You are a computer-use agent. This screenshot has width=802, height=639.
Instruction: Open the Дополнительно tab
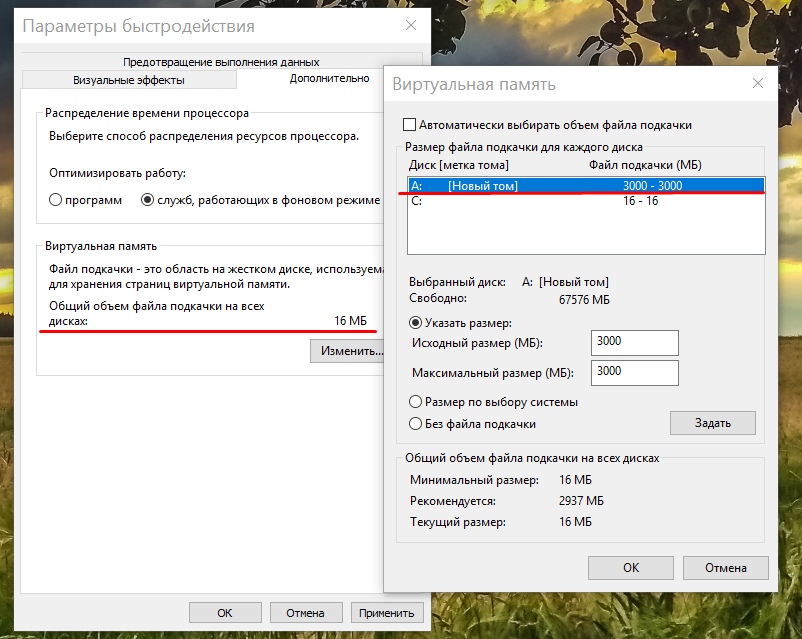(x=329, y=79)
